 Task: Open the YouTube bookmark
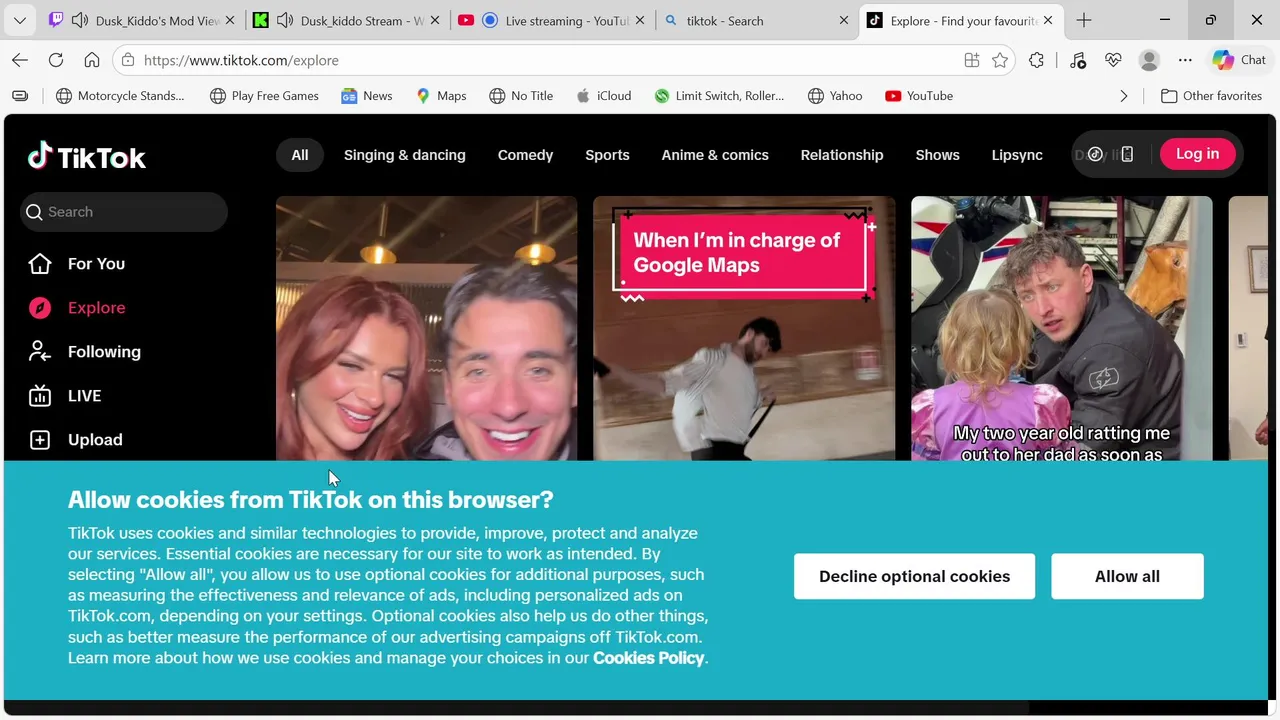(x=919, y=96)
